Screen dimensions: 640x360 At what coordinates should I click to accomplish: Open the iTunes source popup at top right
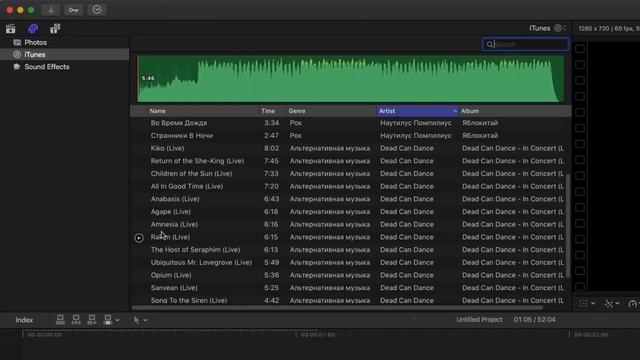coord(547,29)
